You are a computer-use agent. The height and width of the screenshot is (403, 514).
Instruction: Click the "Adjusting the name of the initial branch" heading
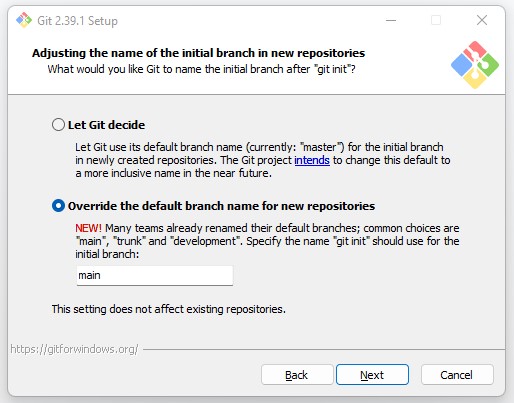point(198,53)
